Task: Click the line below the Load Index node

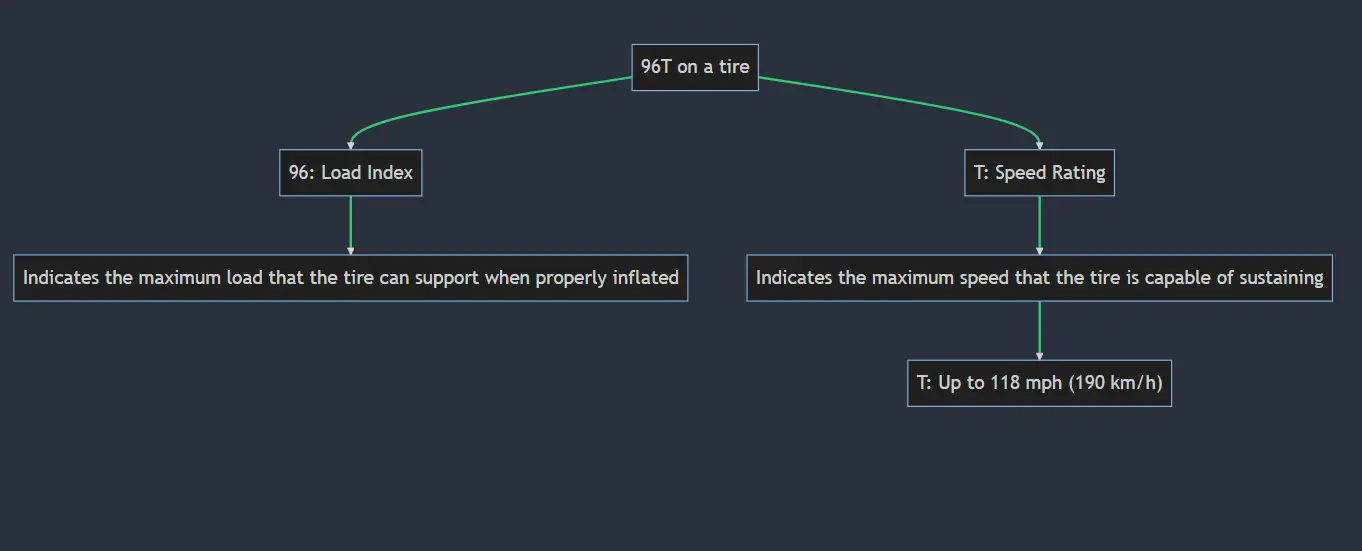Action: pos(350,222)
